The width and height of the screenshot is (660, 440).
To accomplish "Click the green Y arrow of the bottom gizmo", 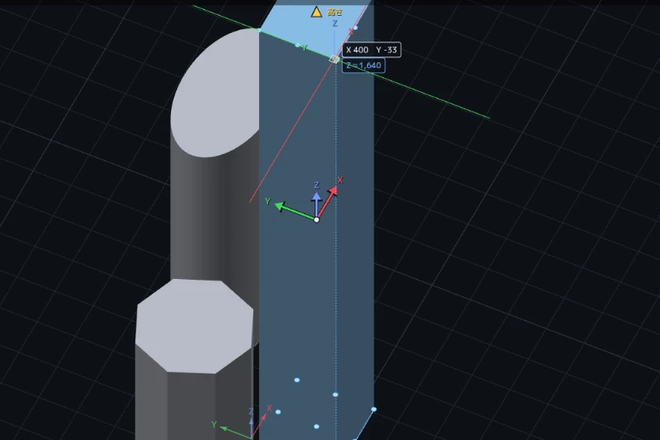I will [235, 432].
